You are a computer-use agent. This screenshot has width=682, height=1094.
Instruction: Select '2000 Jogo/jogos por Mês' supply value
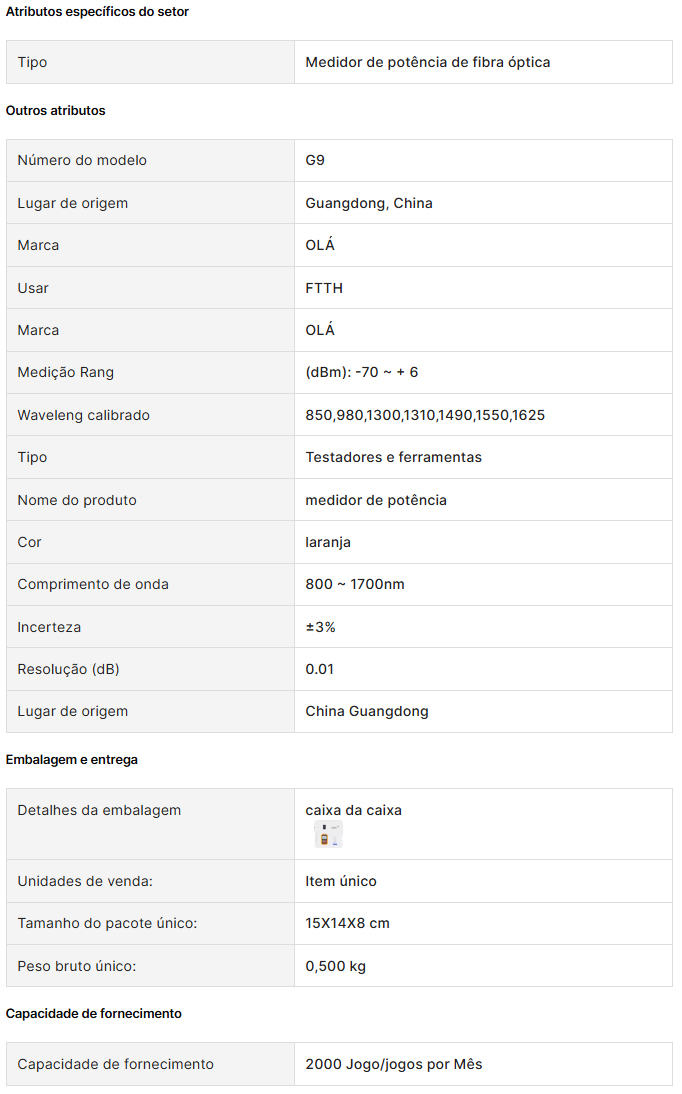pos(394,1065)
